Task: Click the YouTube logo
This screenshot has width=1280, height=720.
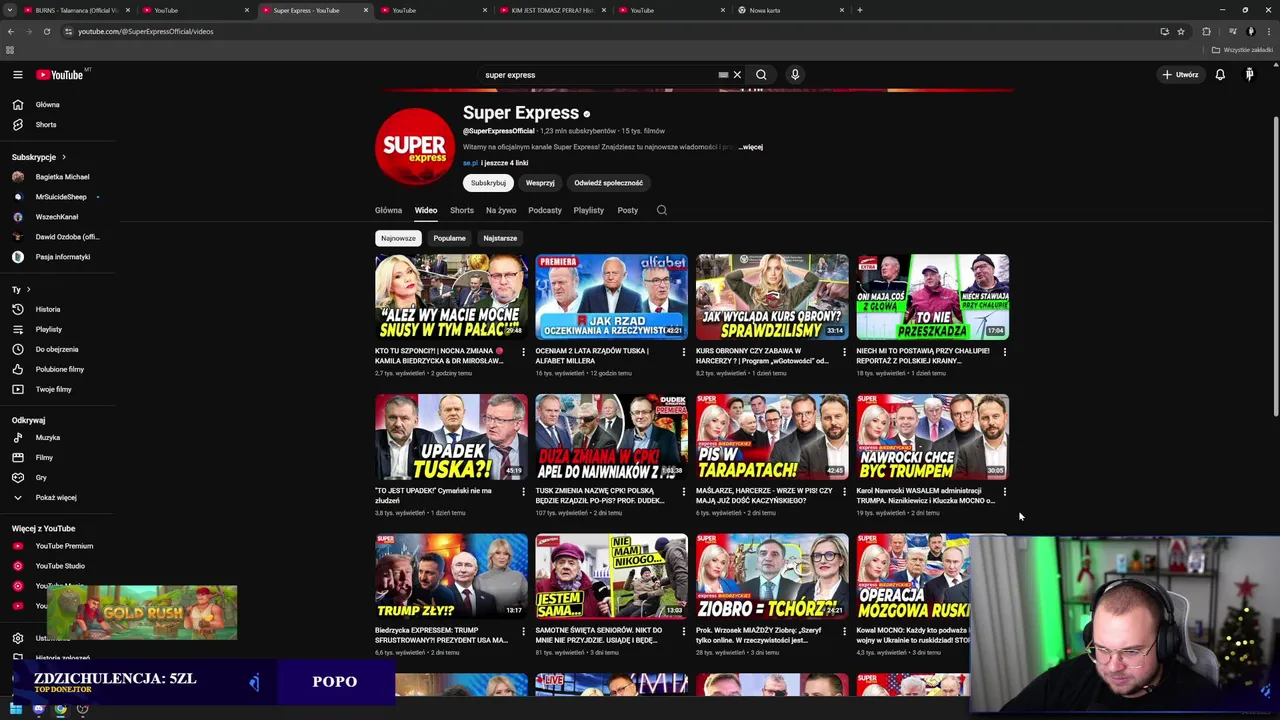Action: tap(60, 75)
